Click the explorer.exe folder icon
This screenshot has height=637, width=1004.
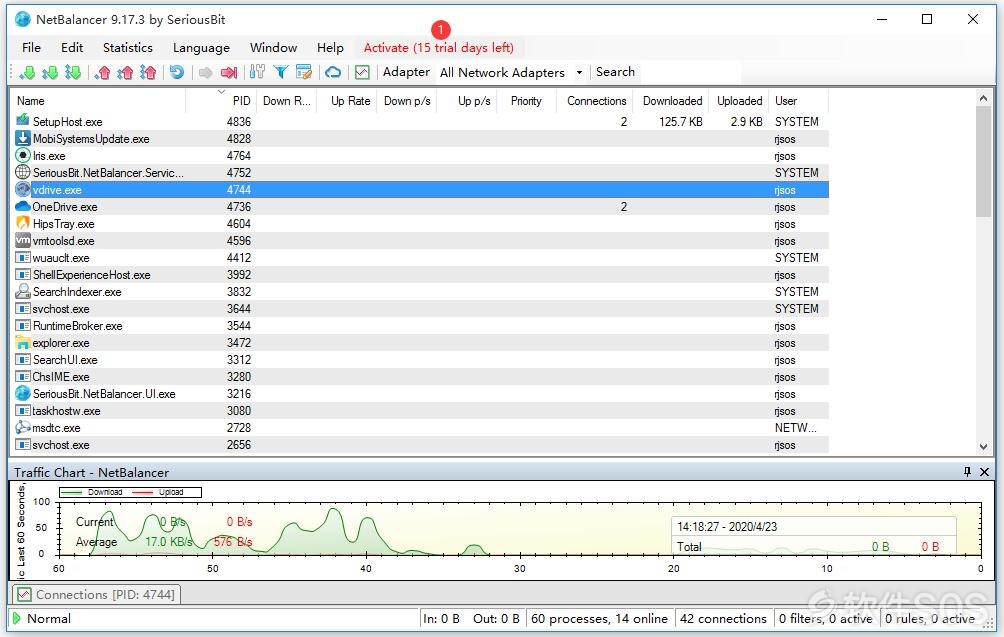pos(23,343)
